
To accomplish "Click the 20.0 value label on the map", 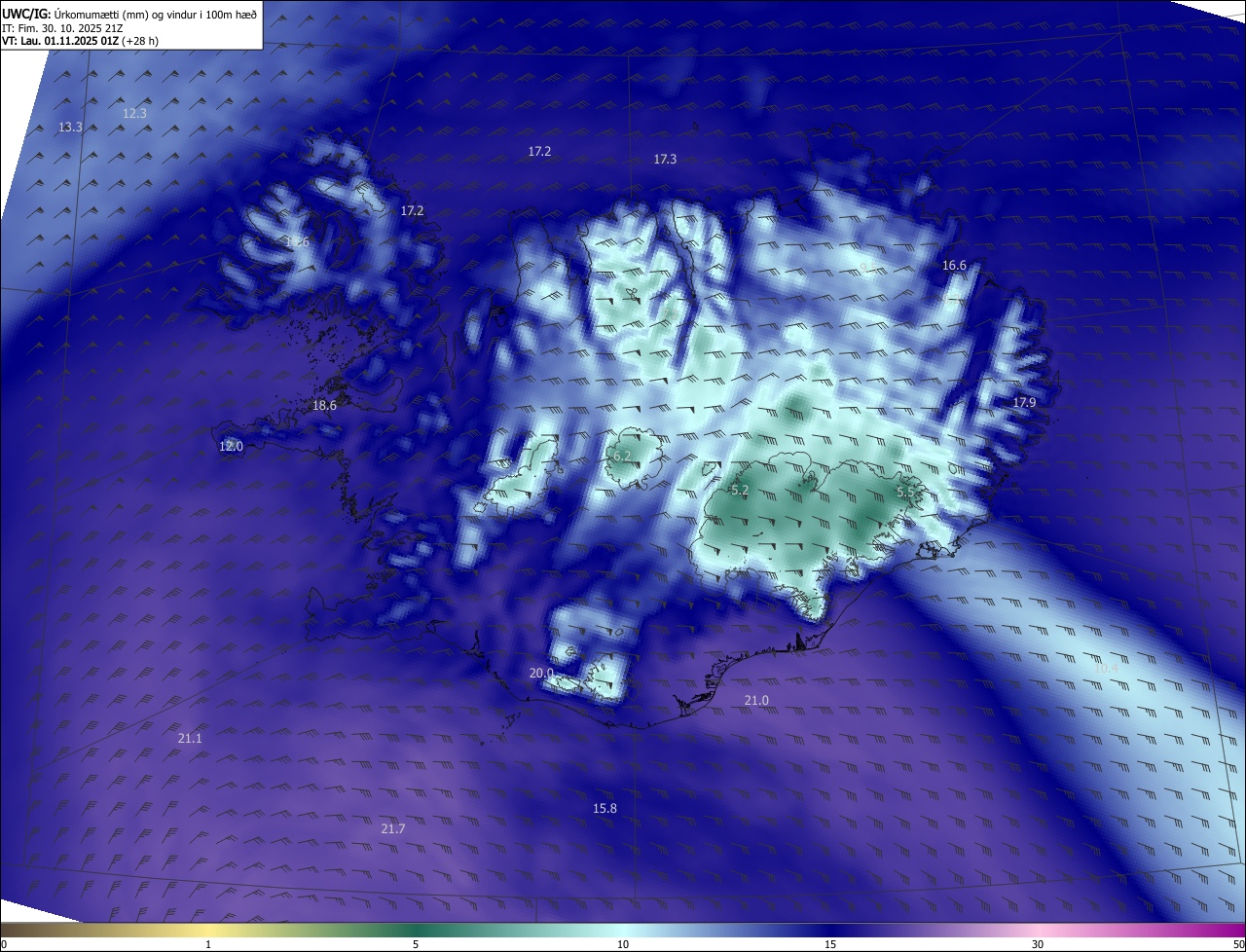I will pos(541,673).
